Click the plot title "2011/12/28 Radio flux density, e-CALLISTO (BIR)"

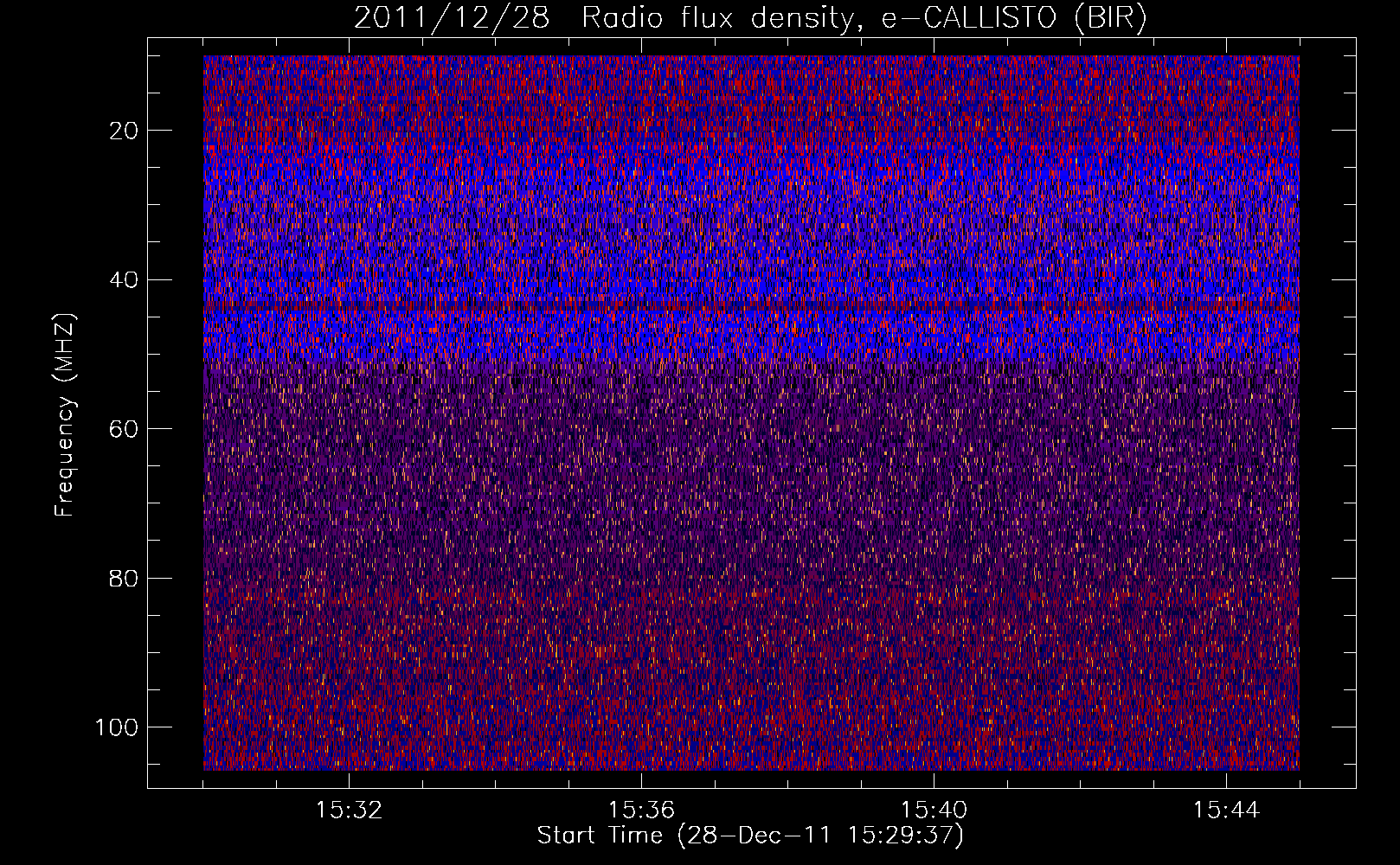tap(750, 18)
